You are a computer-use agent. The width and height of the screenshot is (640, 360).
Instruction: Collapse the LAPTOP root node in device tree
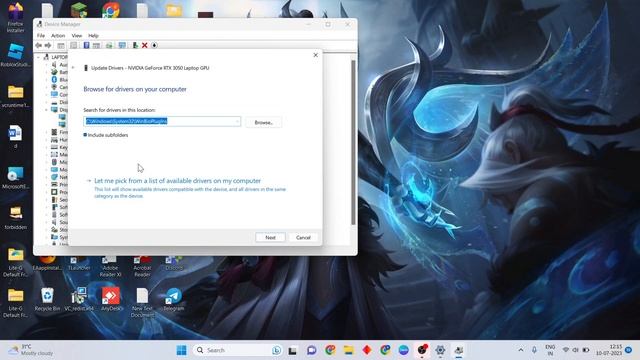39,57
